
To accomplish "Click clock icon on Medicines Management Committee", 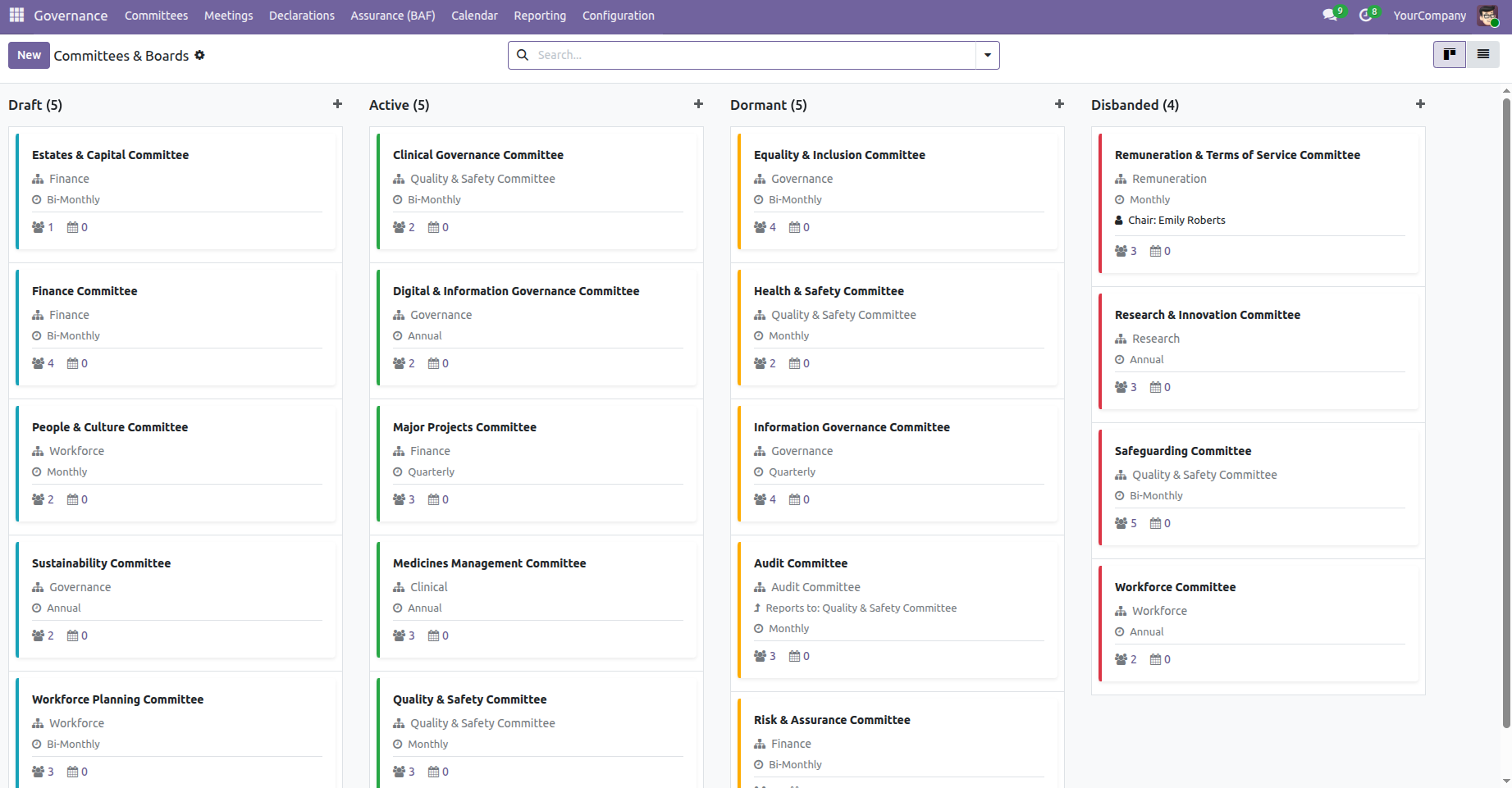I will click(x=398, y=608).
